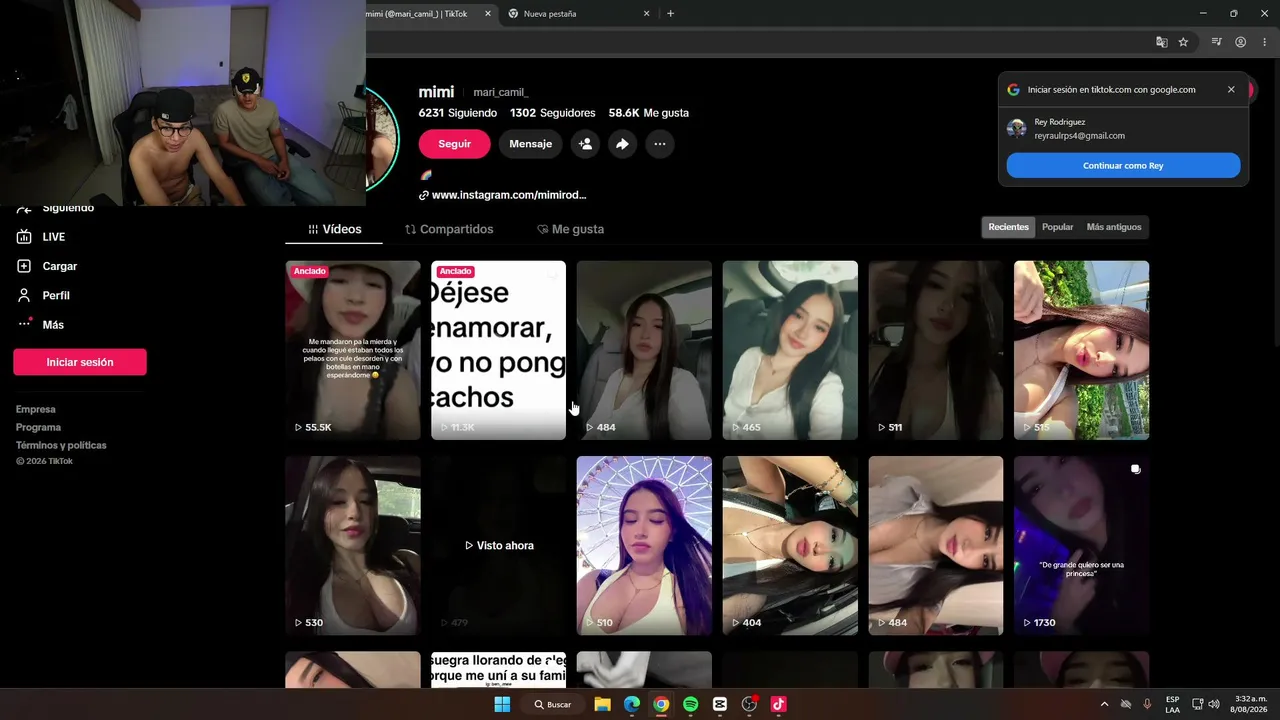This screenshot has width=1280, height=720.
Task: Click Iniciar sesión in the sidebar
Action: [80, 362]
